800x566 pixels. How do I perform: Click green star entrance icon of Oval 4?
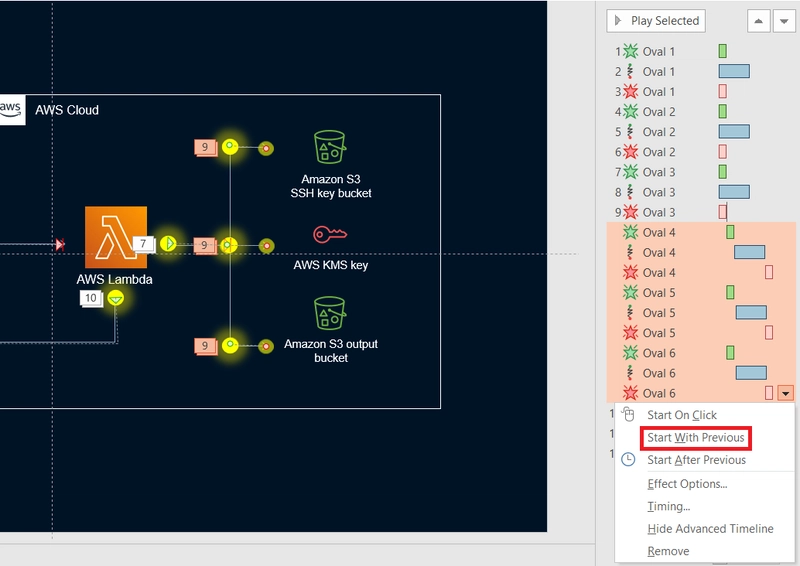pyautogui.click(x=631, y=232)
